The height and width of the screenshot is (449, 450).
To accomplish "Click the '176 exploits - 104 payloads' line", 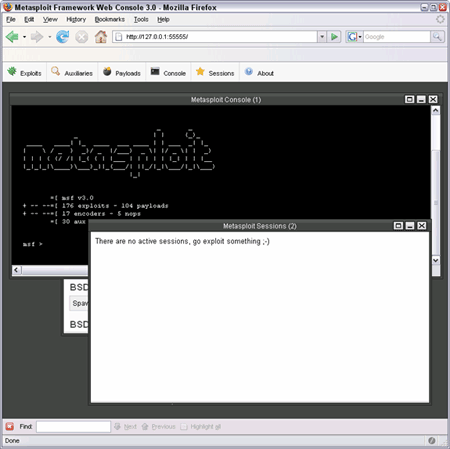I will click(95, 206).
